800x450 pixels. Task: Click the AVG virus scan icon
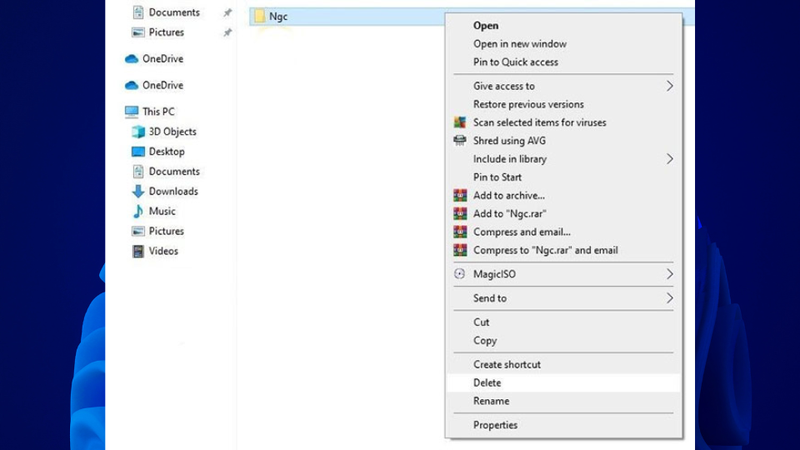coord(460,122)
